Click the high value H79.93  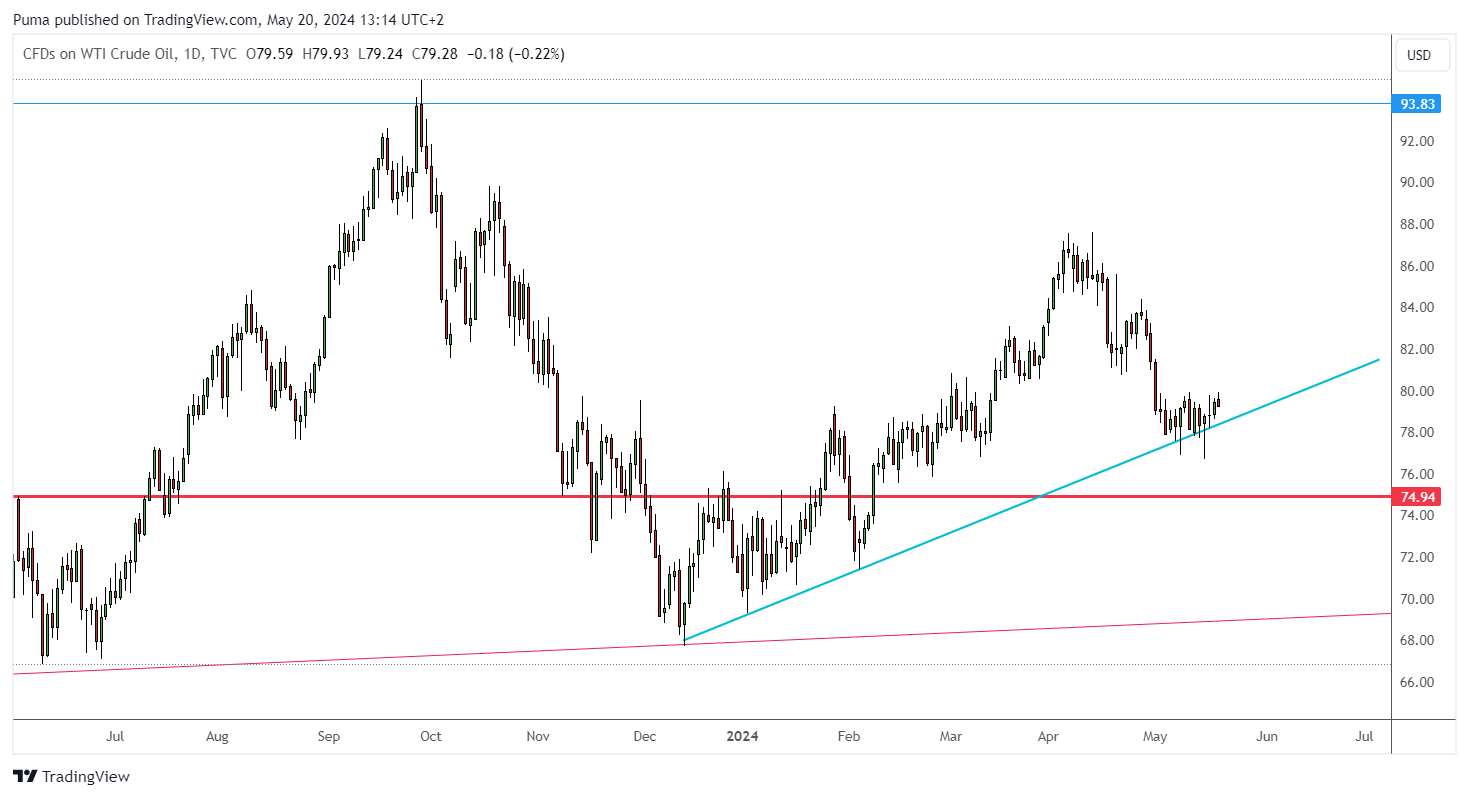click(x=325, y=54)
